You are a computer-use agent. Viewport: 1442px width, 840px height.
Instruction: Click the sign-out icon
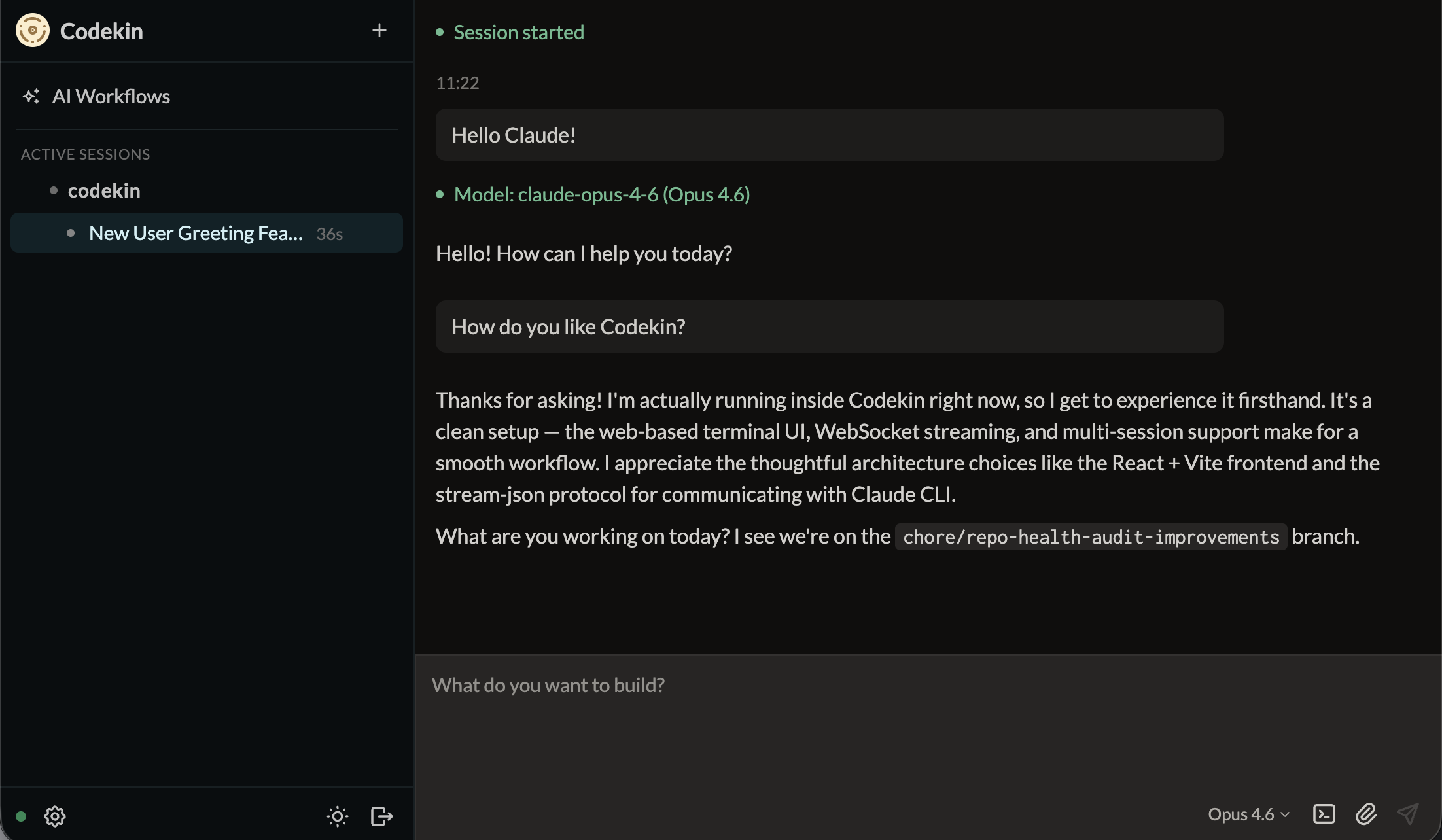click(x=381, y=816)
